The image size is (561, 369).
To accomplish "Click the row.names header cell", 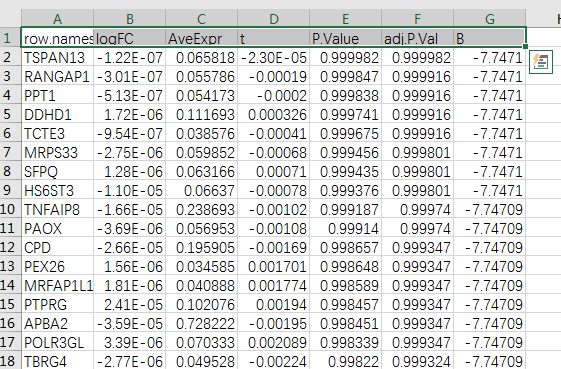I will click(57, 38).
